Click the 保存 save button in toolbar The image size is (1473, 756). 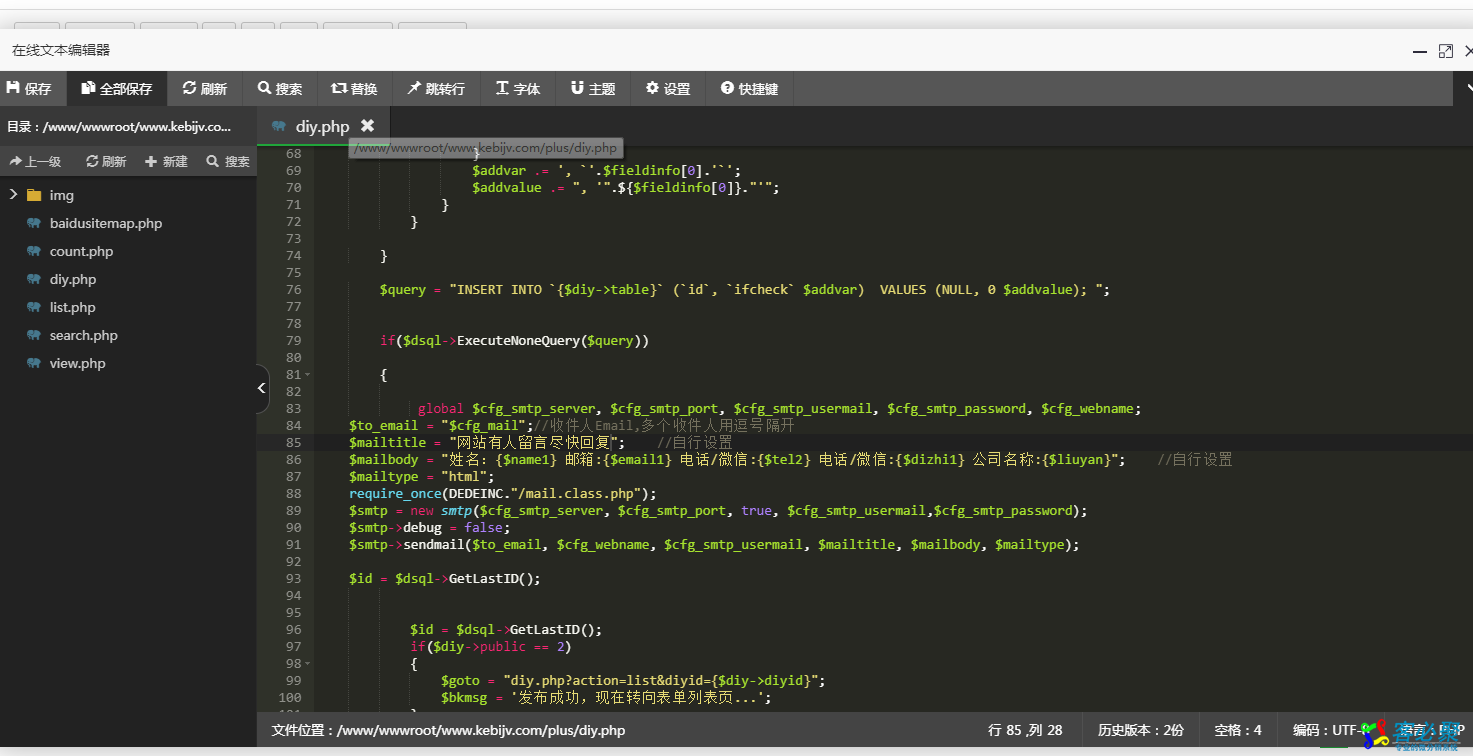30,89
